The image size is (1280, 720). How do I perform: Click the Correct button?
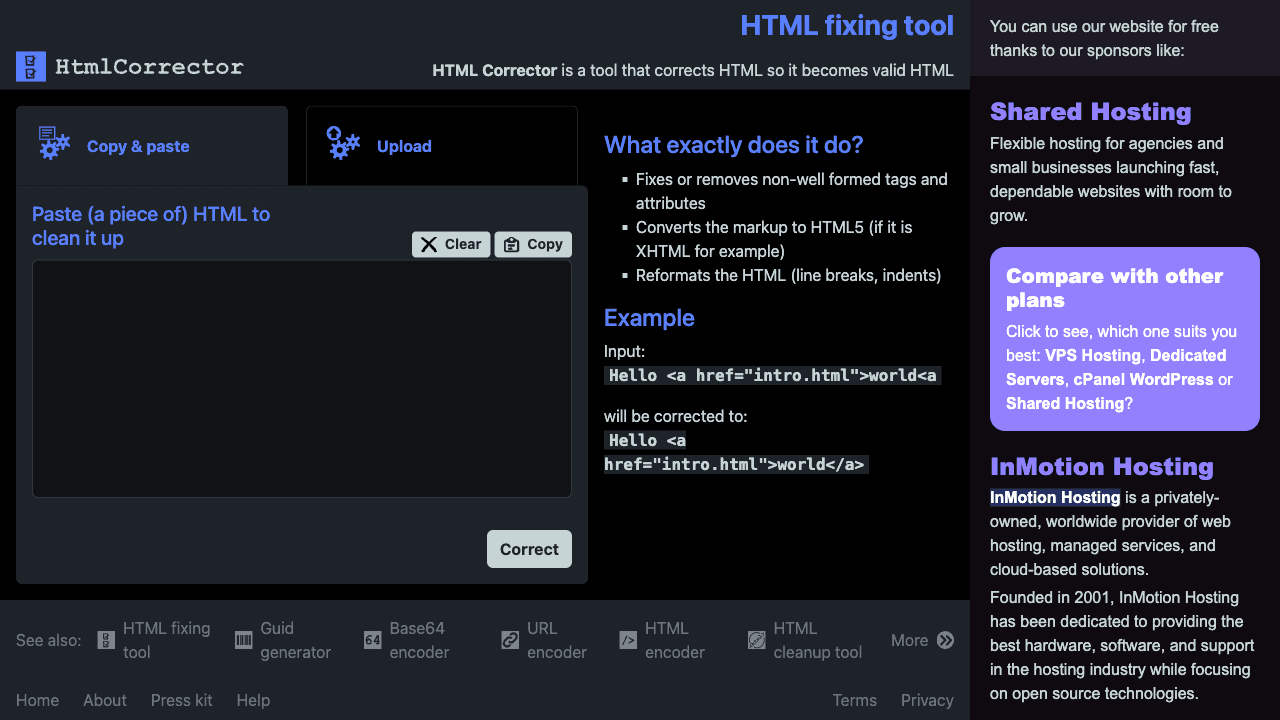point(529,549)
